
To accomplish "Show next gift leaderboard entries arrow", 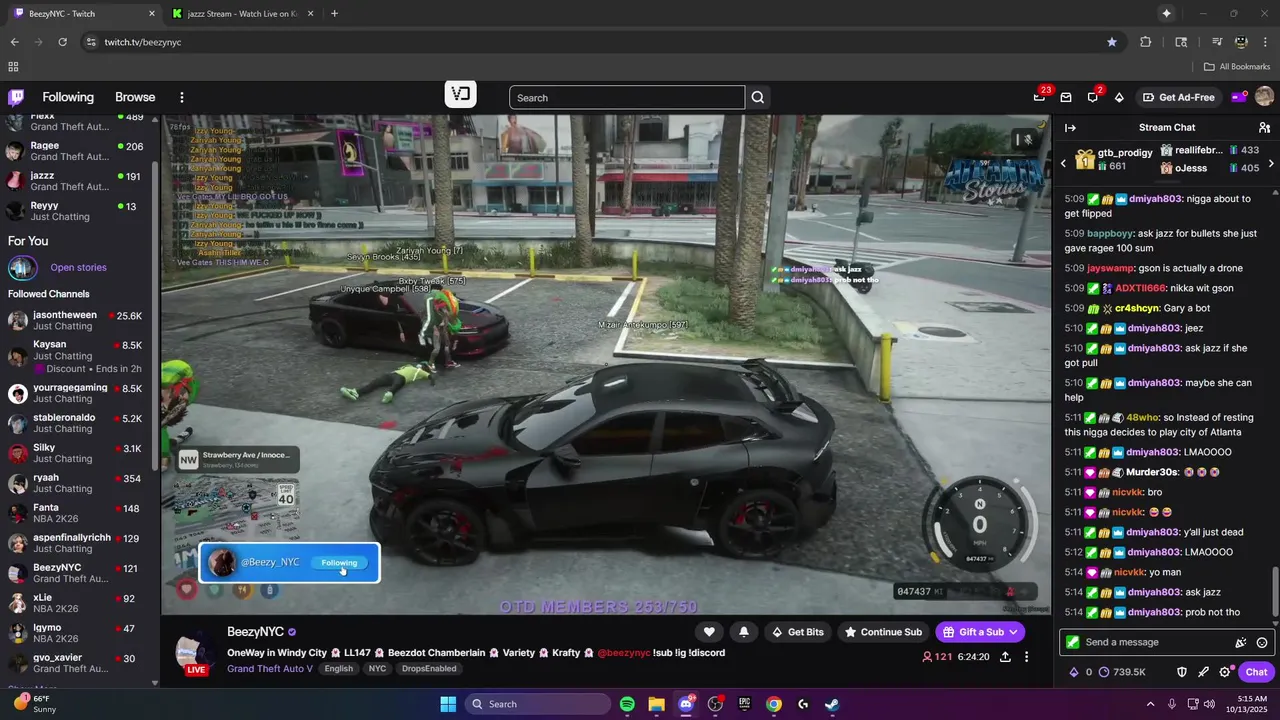I will click(1271, 164).
